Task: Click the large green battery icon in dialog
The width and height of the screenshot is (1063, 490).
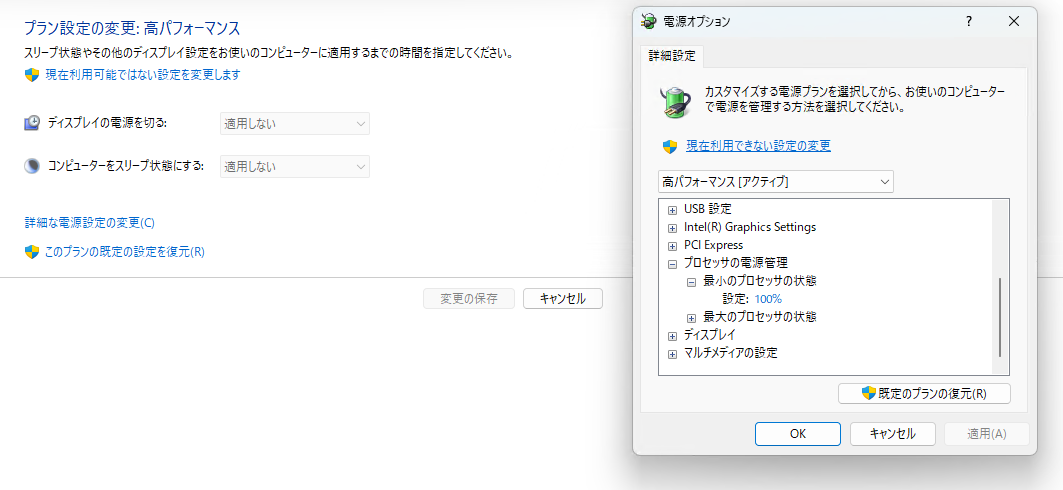Action: coord(675,102)
